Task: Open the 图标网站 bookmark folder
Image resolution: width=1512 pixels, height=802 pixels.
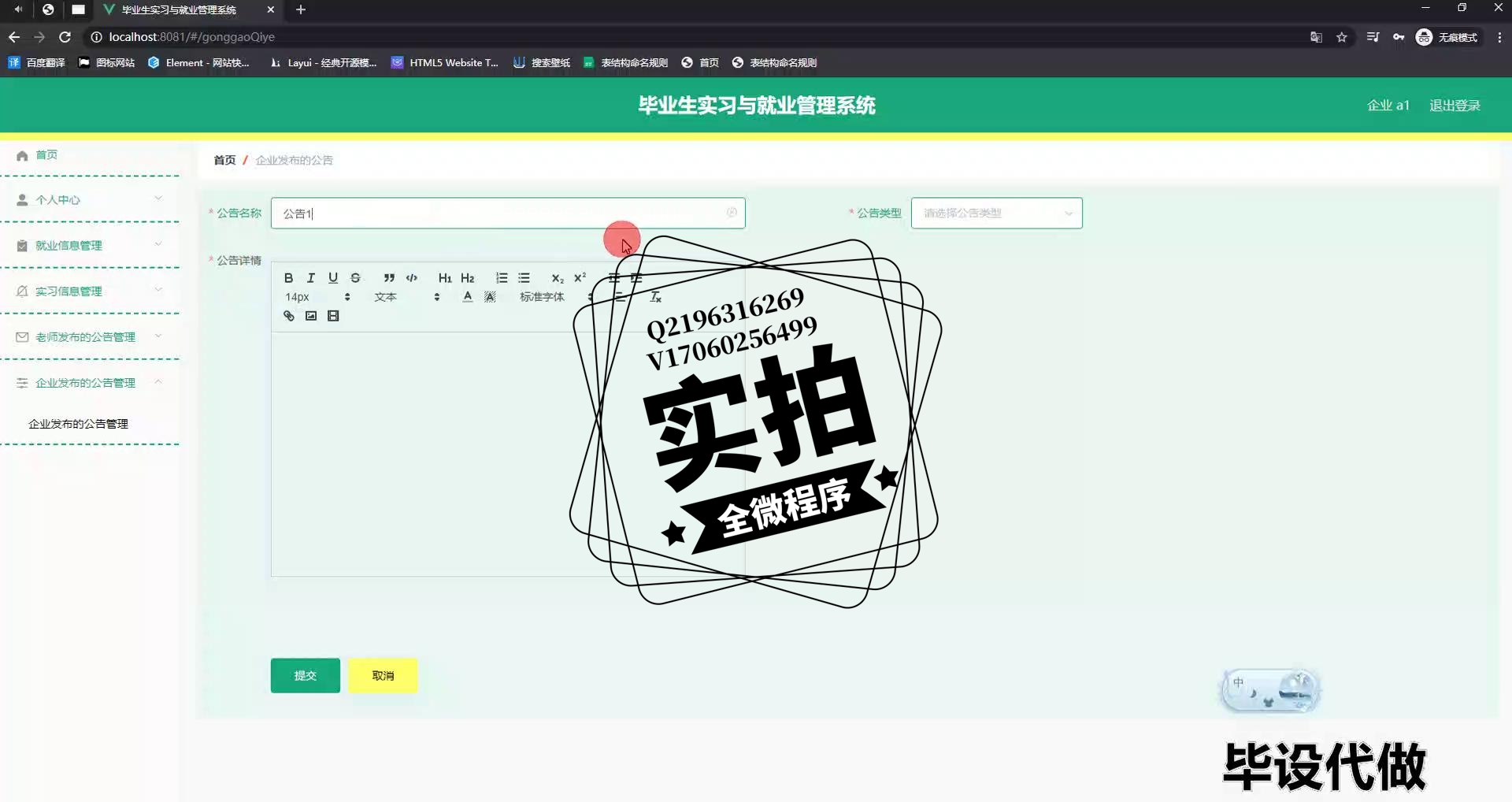Action: (x=106, y=62)
